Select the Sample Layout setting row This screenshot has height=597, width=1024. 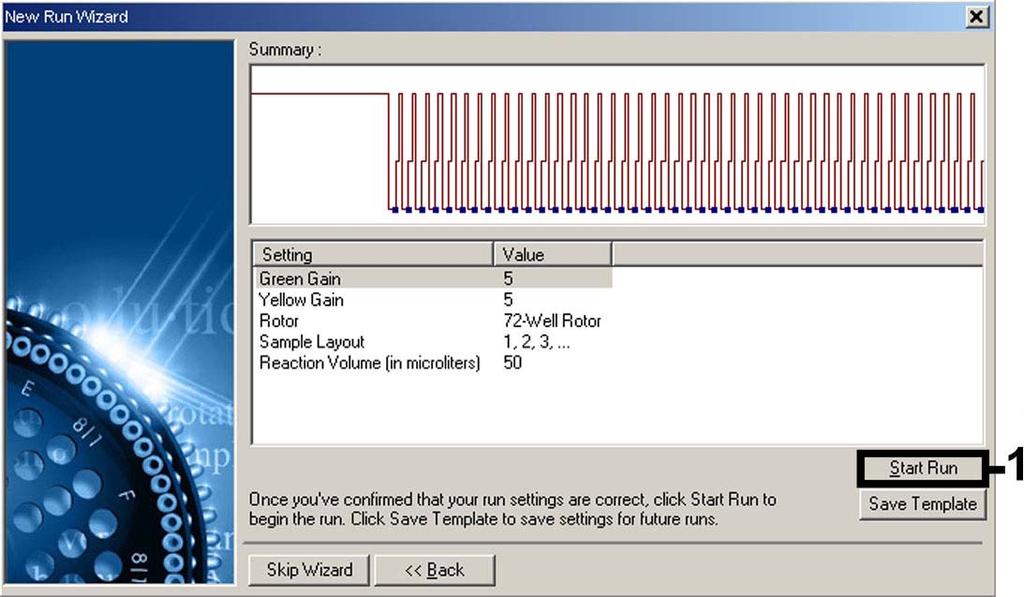[432, 342]
